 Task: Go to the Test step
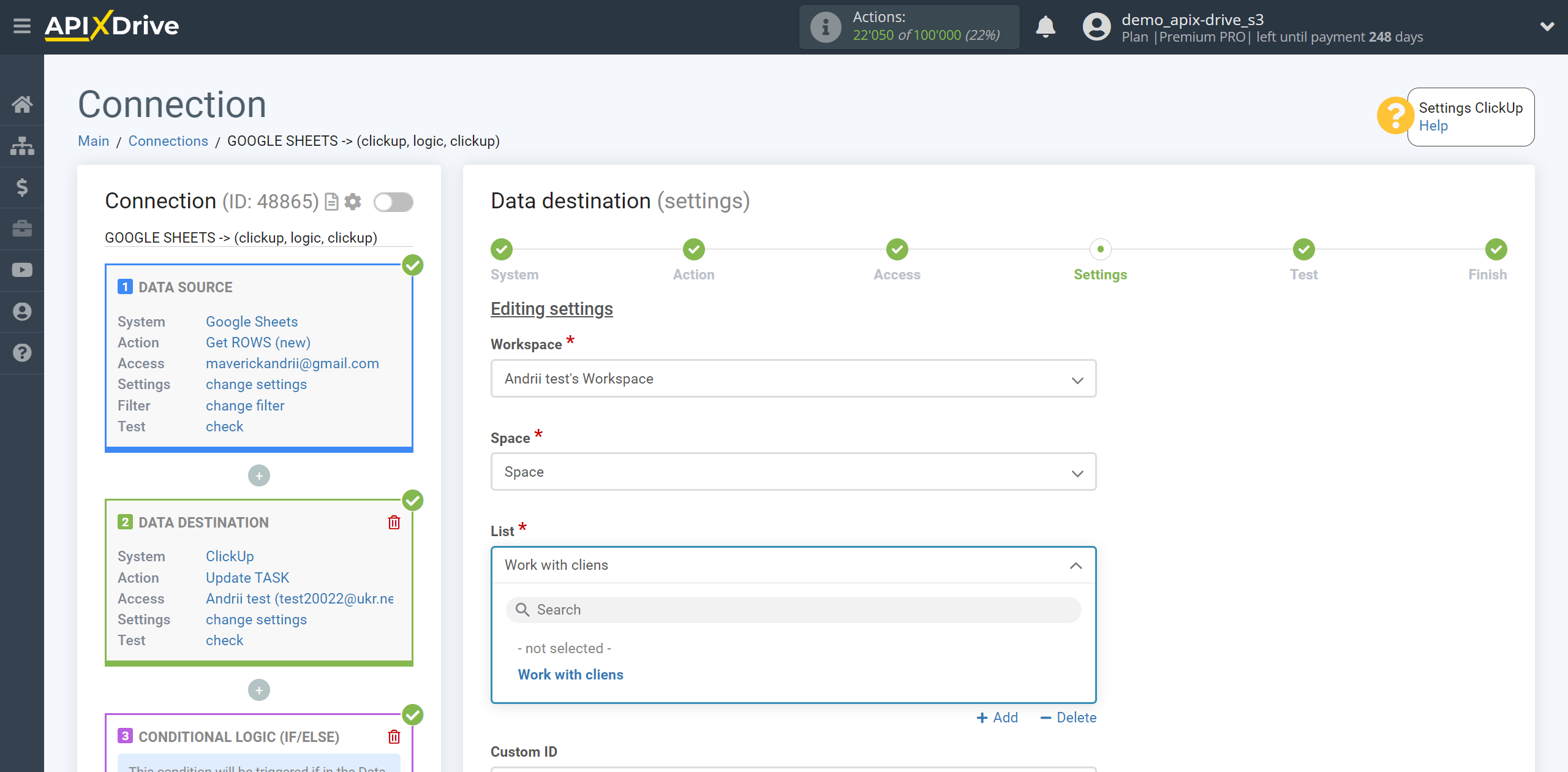(x=1303, y=249)
